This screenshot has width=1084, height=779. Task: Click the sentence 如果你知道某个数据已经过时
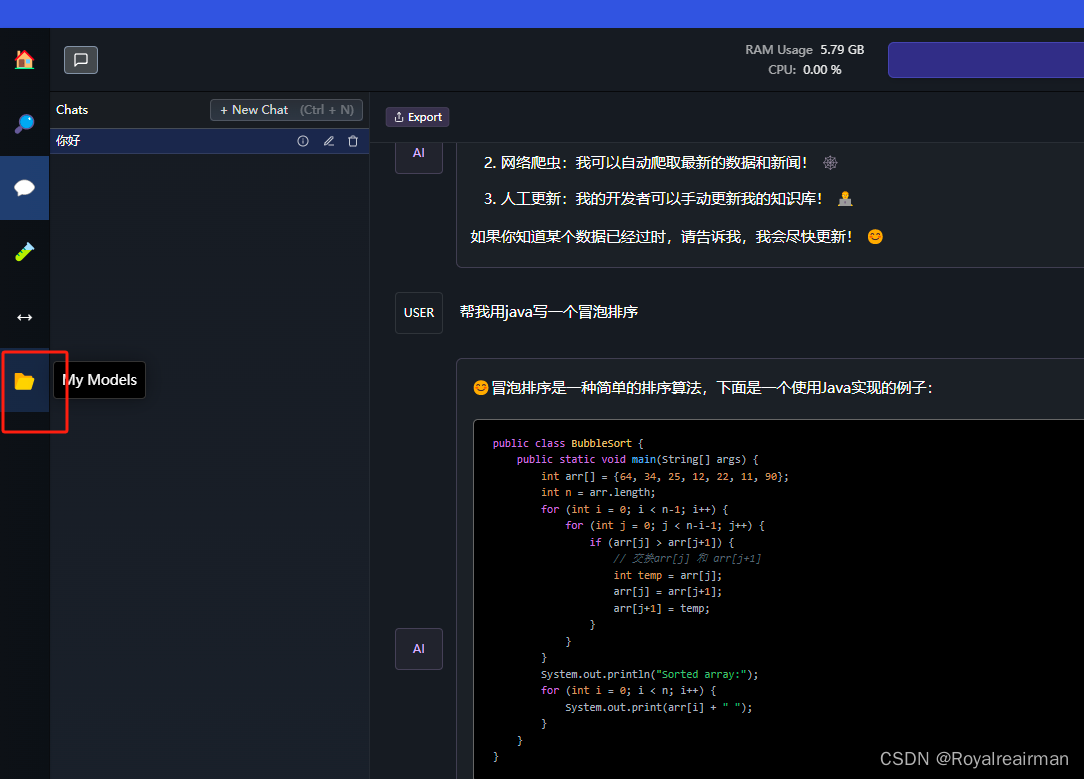point(677,237)
